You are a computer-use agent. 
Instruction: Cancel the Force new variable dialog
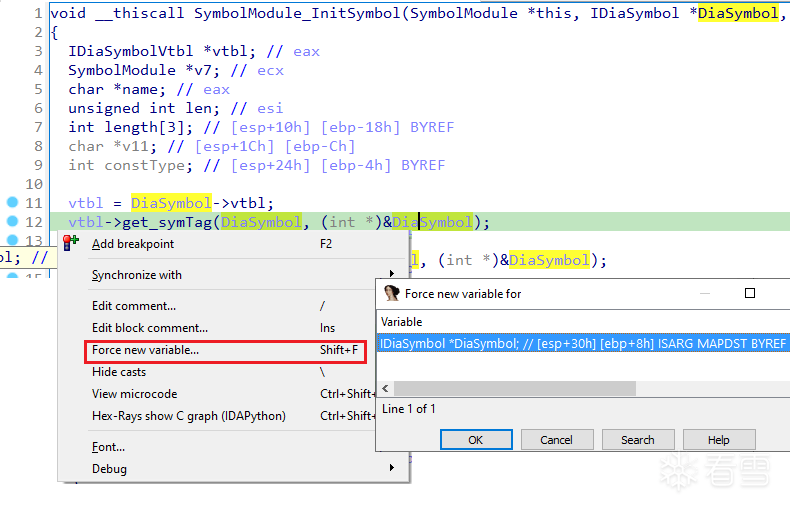[x=557, y=440]
